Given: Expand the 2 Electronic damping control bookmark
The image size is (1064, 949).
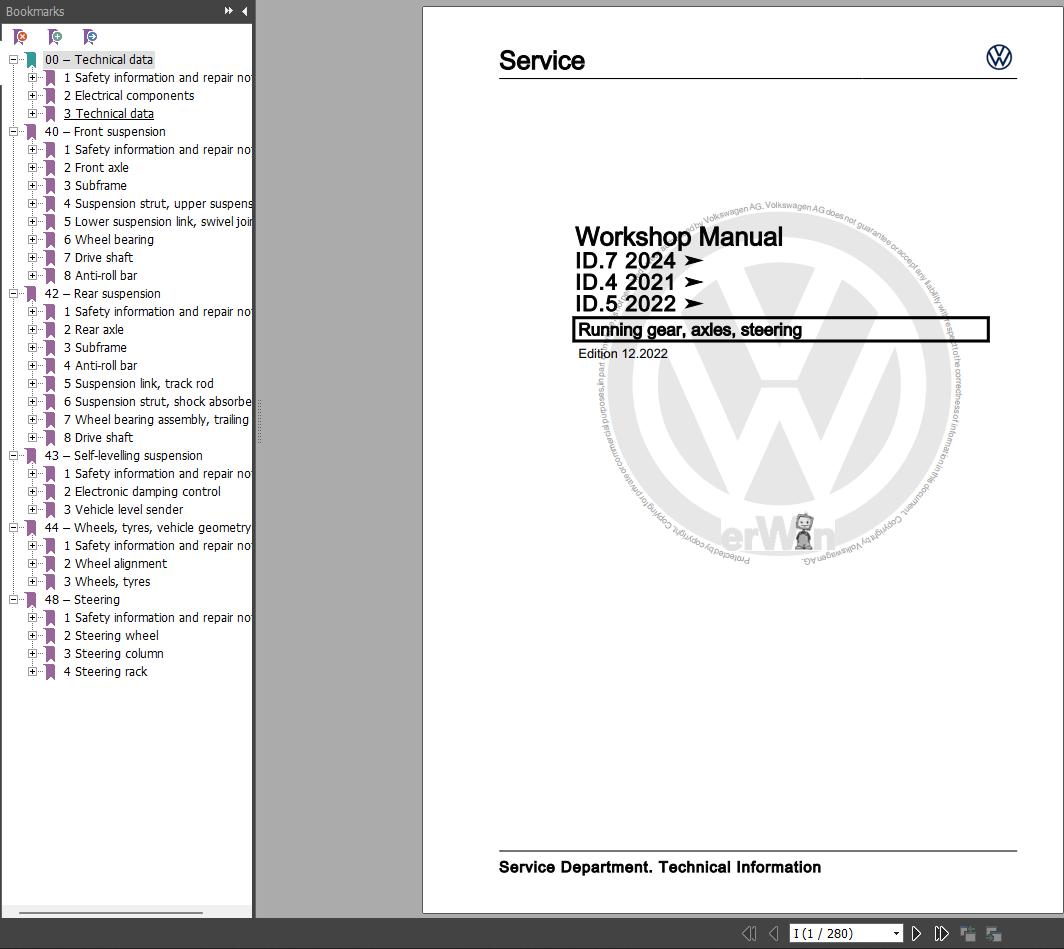Looking at the screenshot, I should click(x=32, y=492).
